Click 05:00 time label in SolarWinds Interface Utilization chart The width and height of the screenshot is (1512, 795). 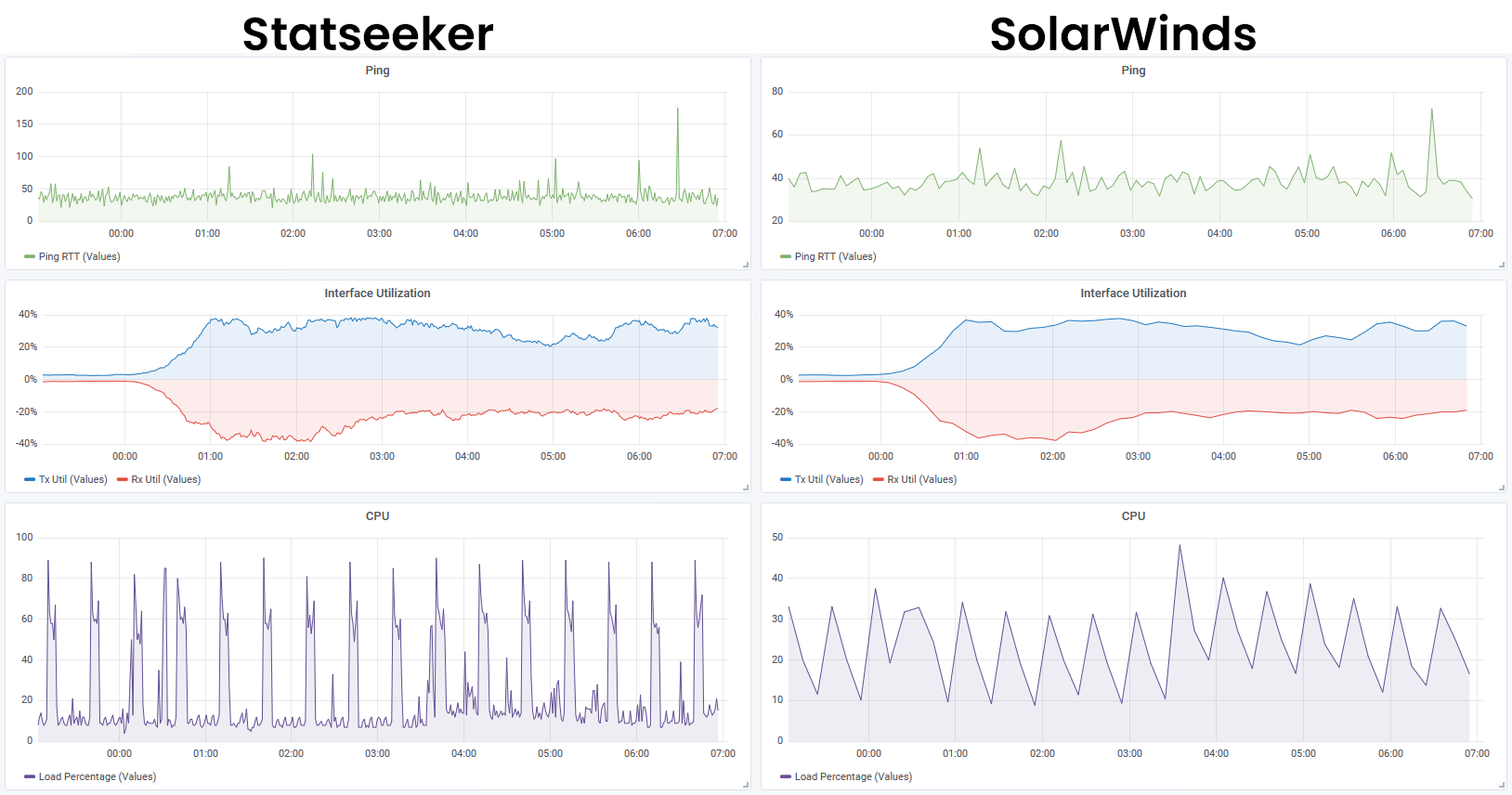coord(1309,456)
